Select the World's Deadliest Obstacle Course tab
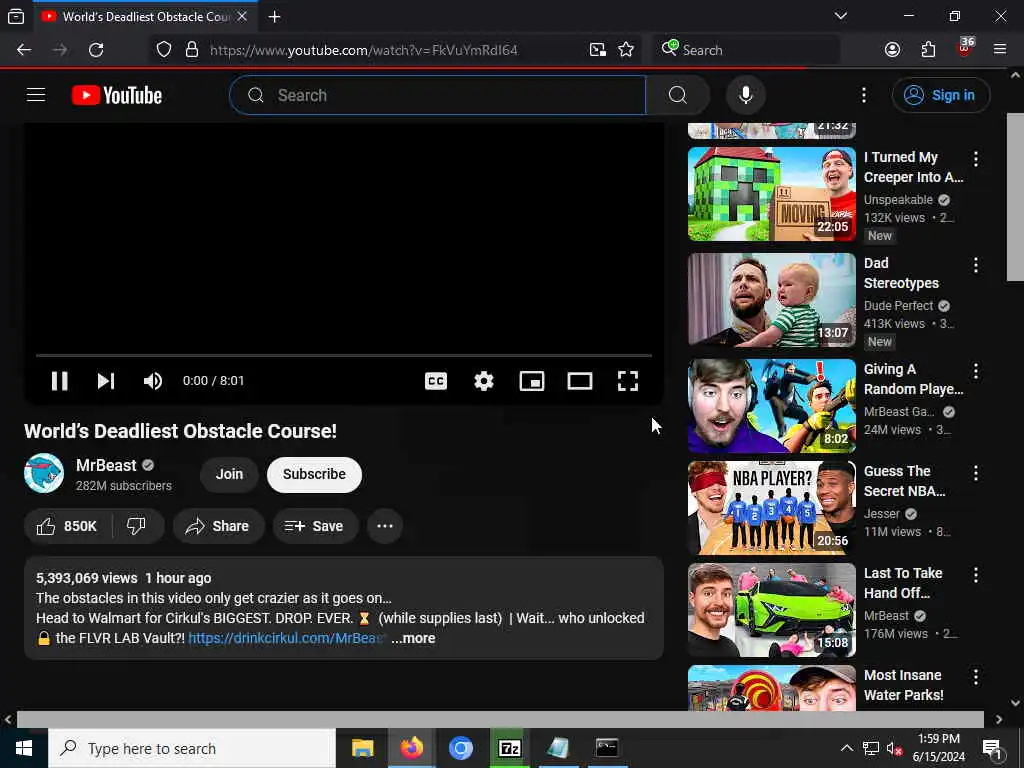This screenshot has width=1024, height=768. 145,16
